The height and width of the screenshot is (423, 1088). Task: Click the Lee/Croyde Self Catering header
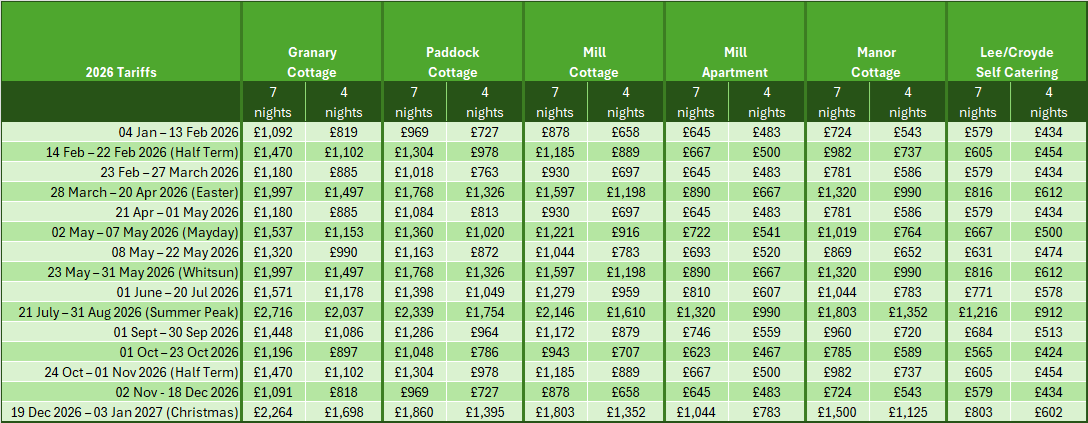pyautogui.click(x=1017, y=62)
